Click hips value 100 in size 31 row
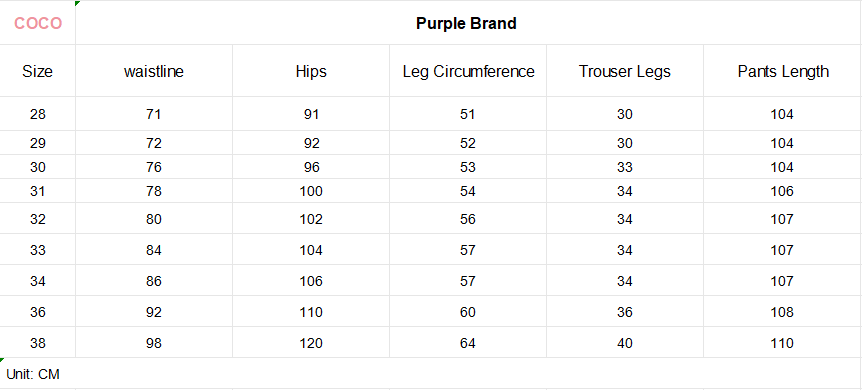This screenshot has height=390, width=862. point(311,191)
